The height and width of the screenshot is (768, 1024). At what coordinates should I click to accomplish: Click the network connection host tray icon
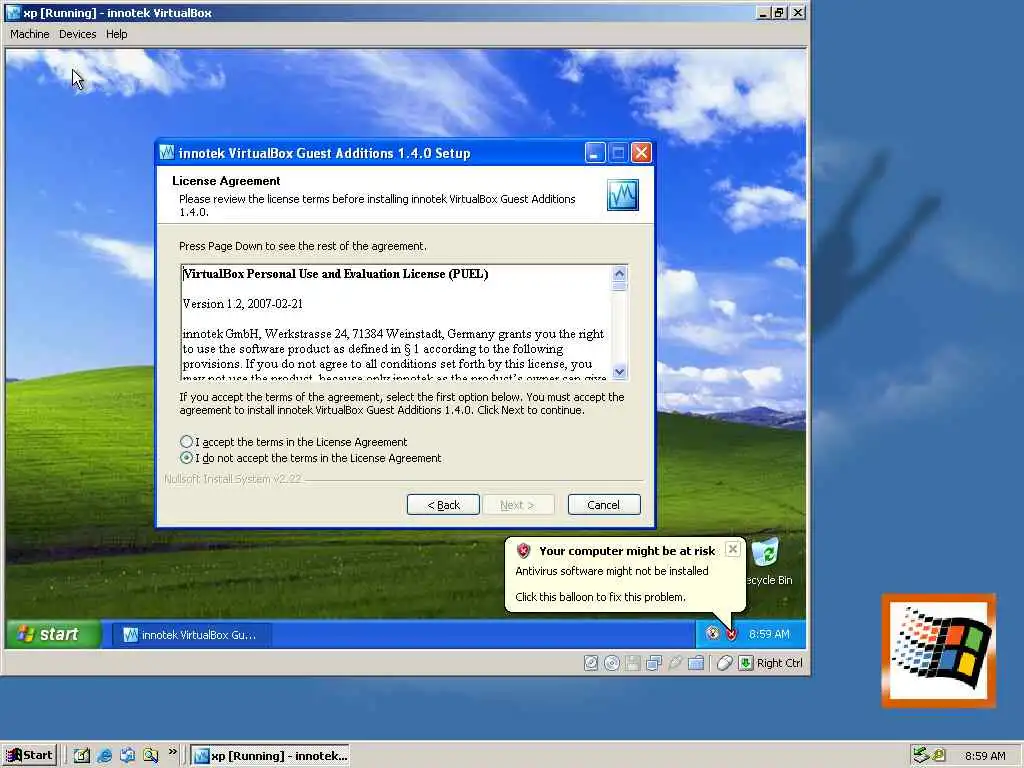(x=920, y=755)
